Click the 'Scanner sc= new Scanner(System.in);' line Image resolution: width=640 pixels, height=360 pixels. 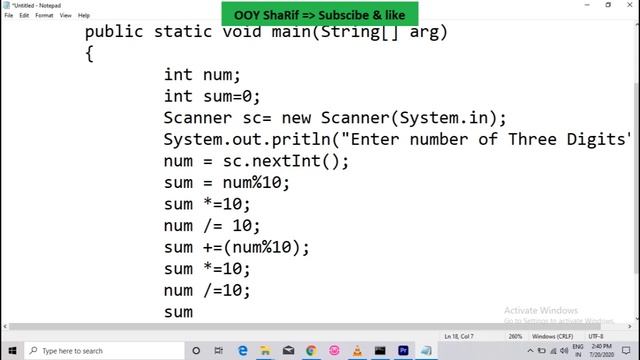335,118
